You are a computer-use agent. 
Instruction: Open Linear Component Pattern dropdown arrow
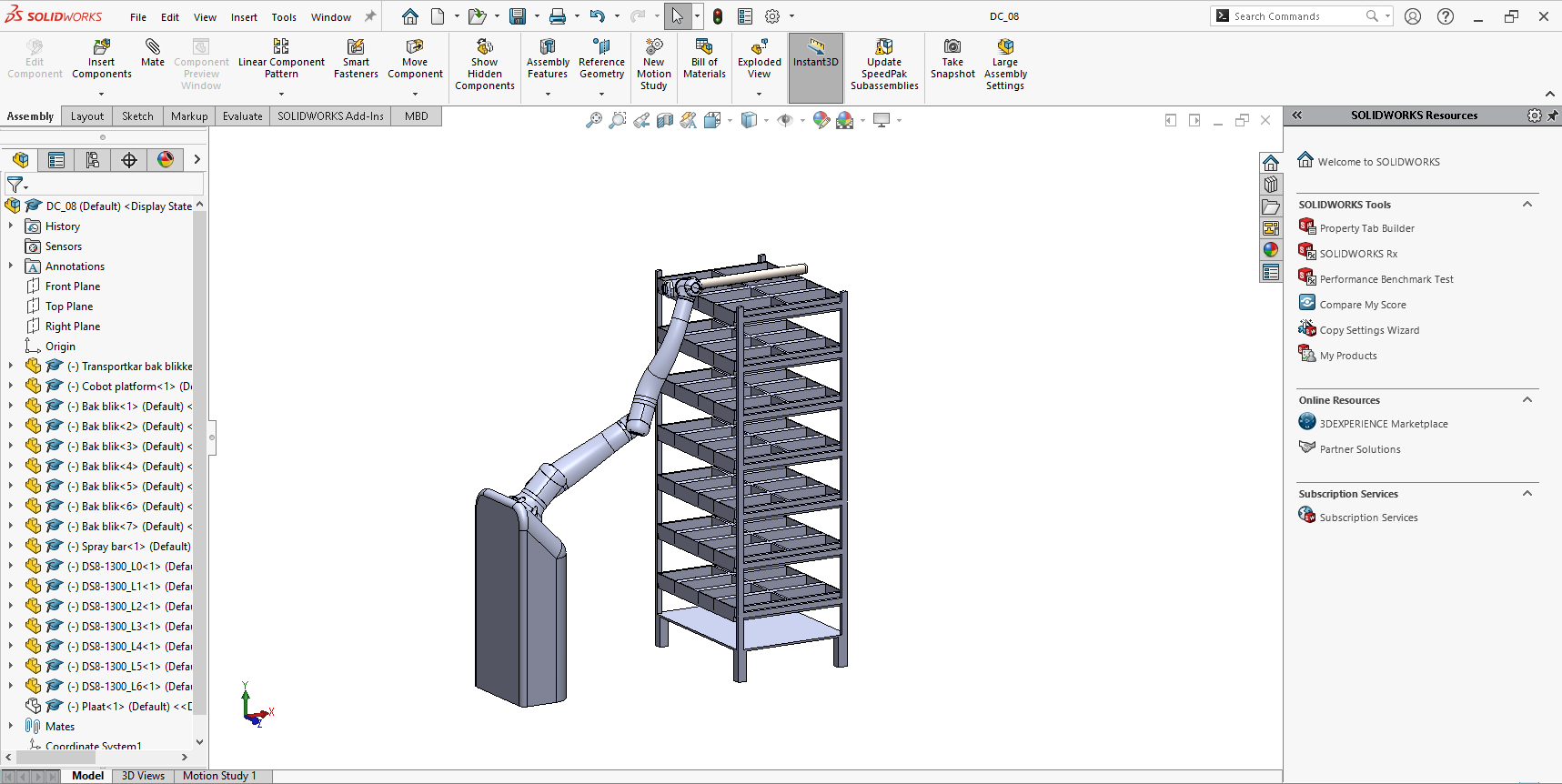[x=281, y=94]
